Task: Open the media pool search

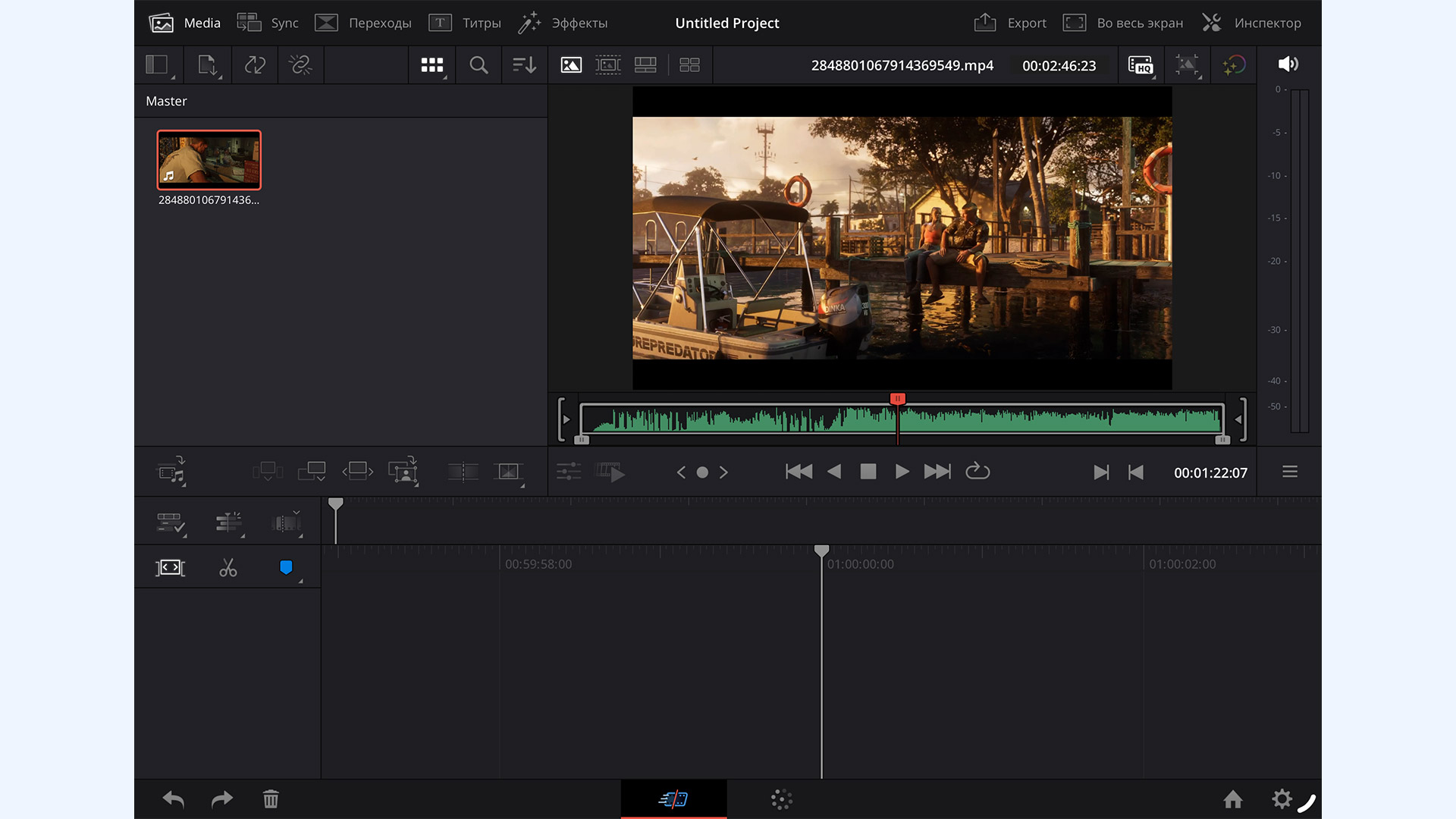Action: click(x=479, y=65)
